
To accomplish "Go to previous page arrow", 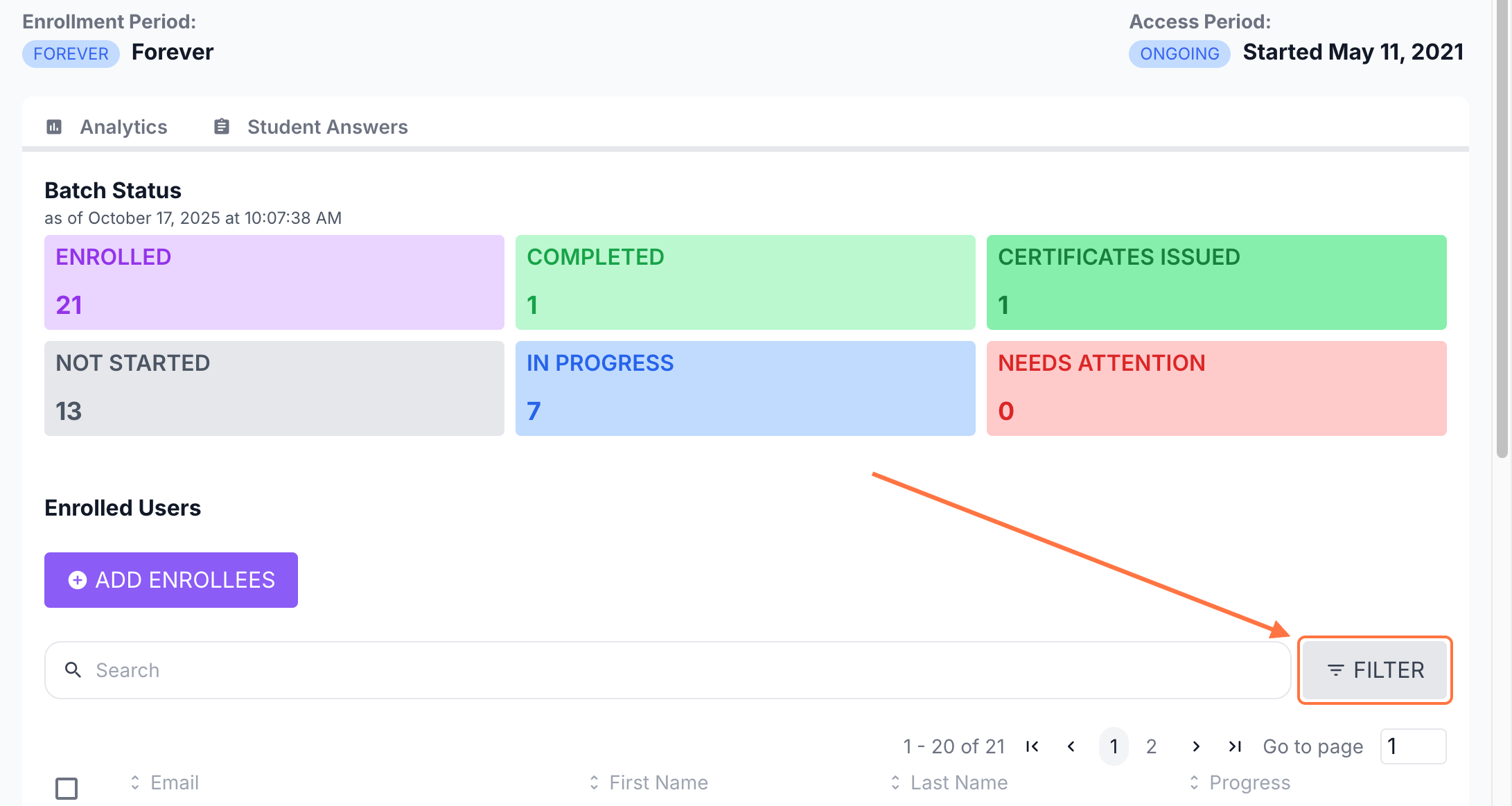I will click(1071, 746).
